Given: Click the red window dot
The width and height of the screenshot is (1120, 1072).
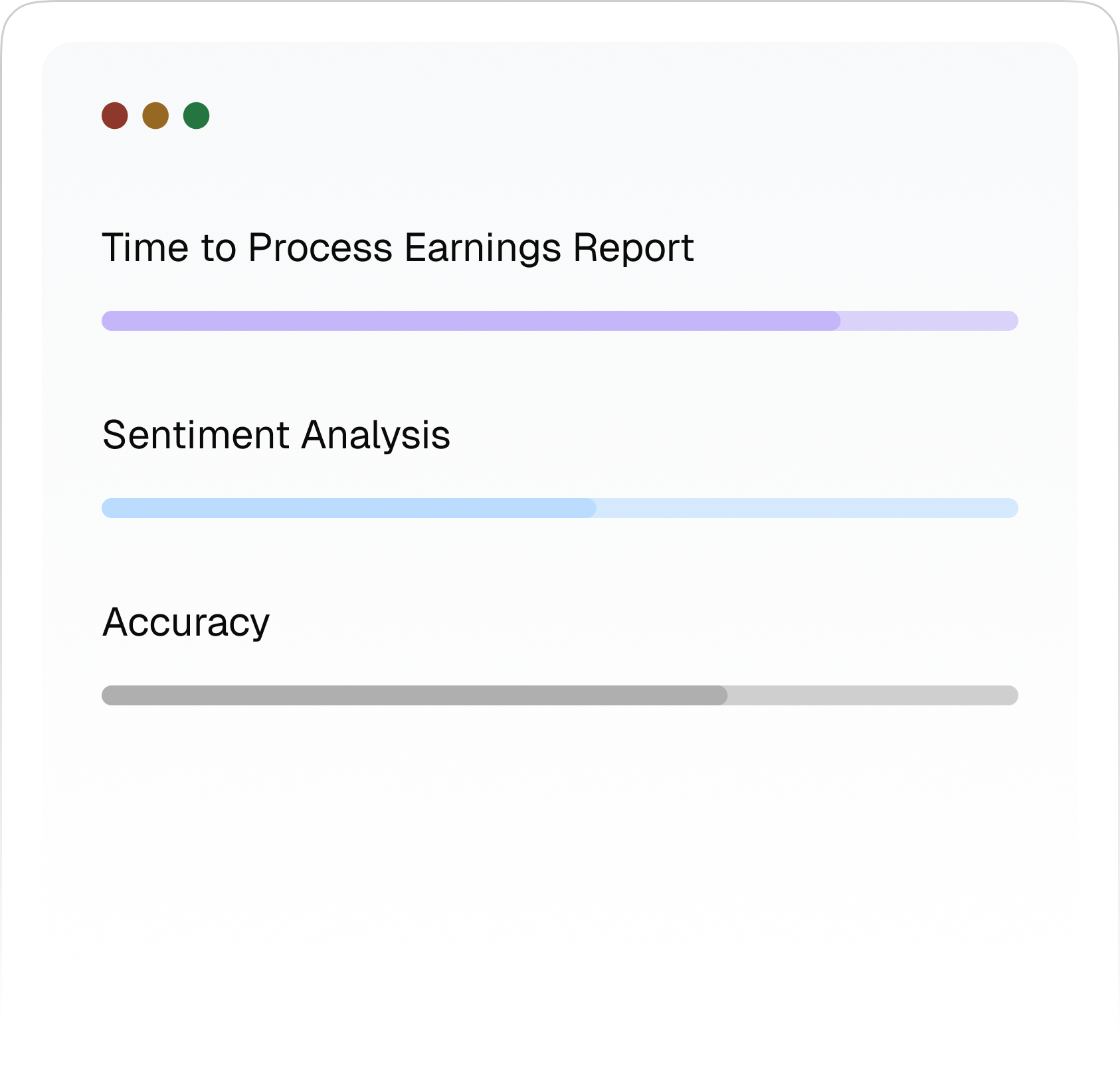Looking at the screenshot, I should 115,116.
